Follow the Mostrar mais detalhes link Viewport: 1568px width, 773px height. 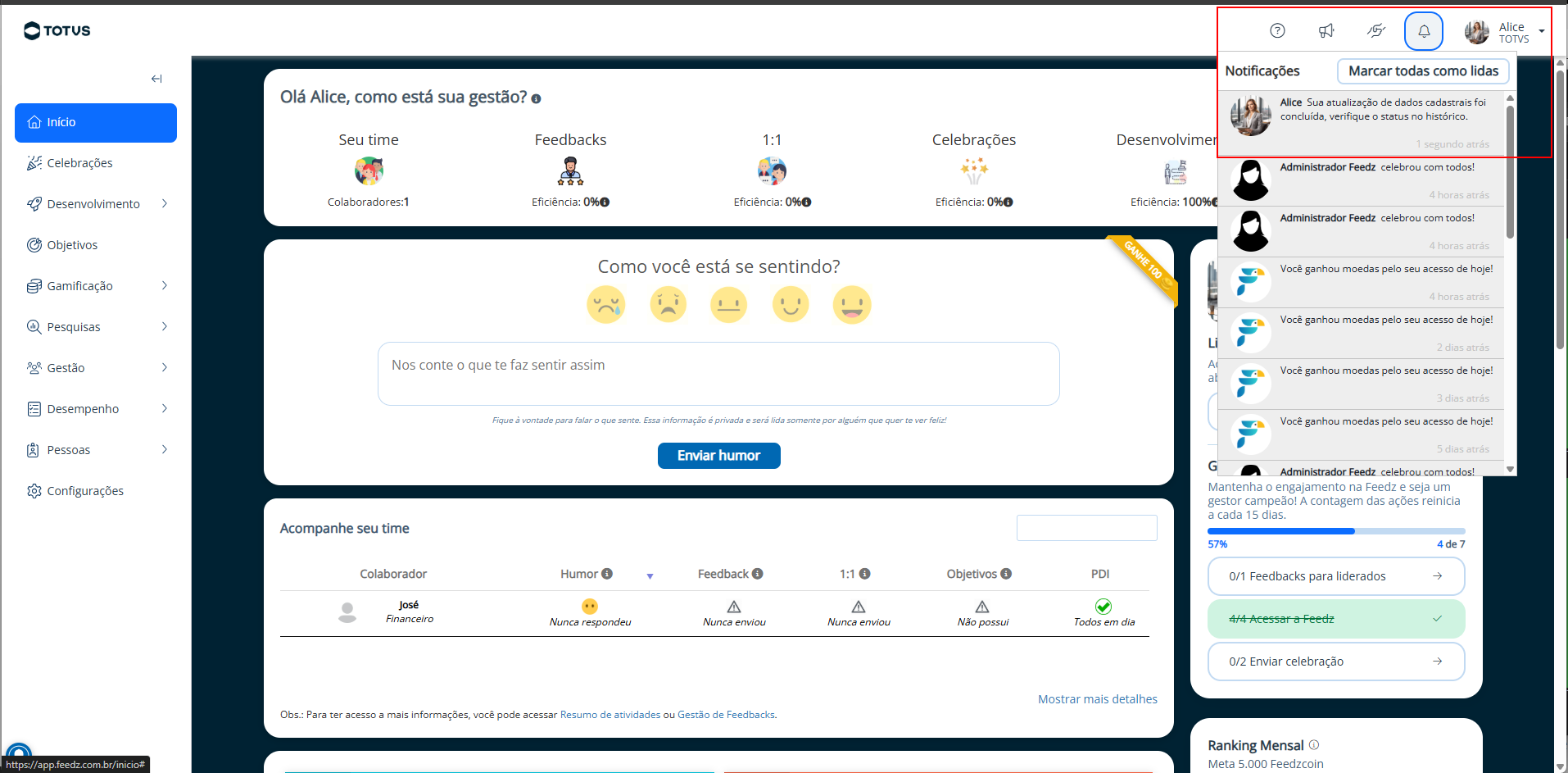point(1098,699)
